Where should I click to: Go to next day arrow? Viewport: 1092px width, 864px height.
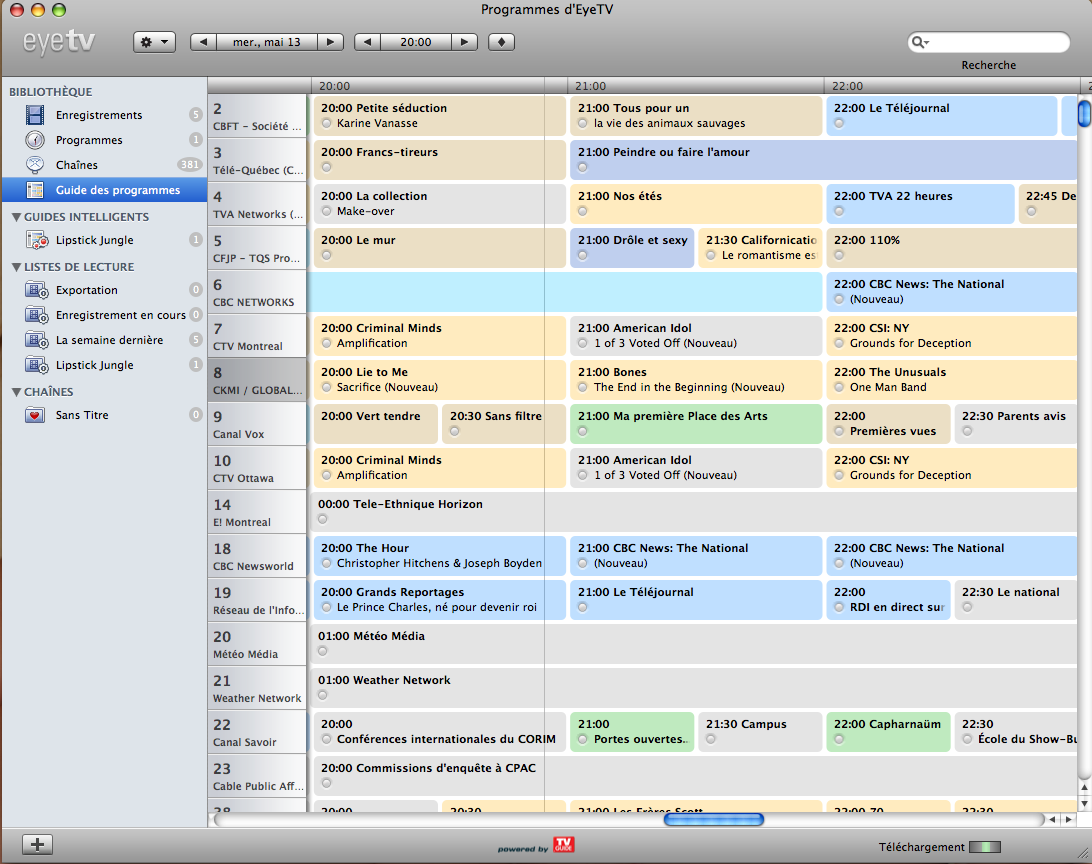(x=330, y=42)
